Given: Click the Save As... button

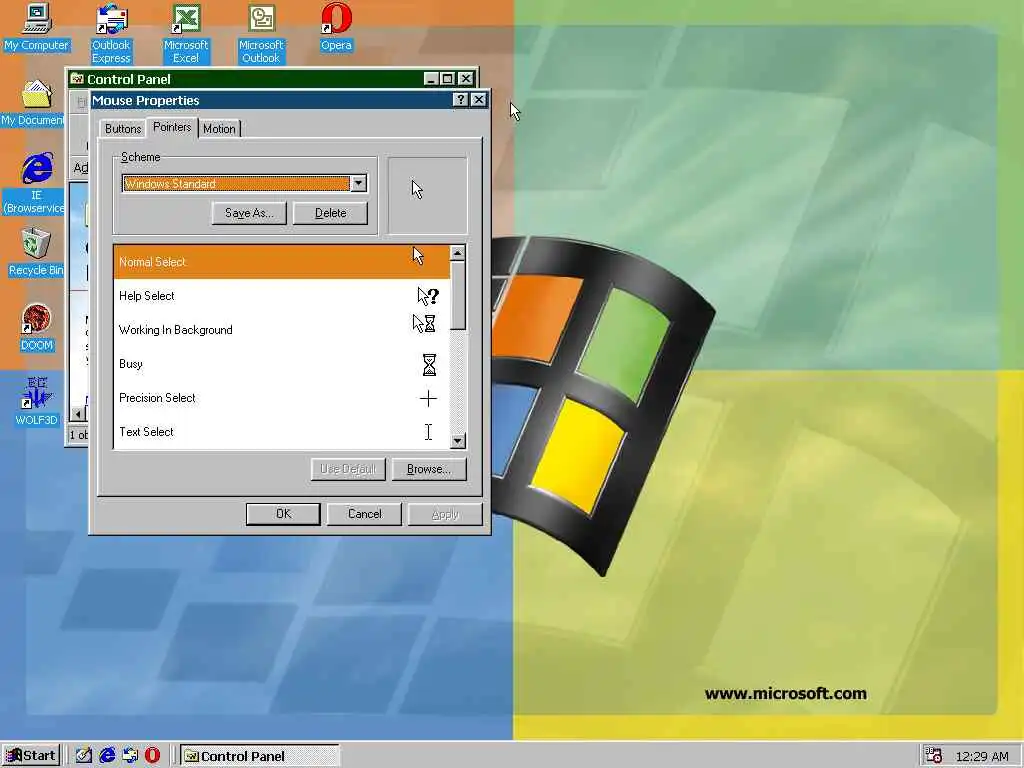Looking at the screenshot, I should [x=249, y=213].
